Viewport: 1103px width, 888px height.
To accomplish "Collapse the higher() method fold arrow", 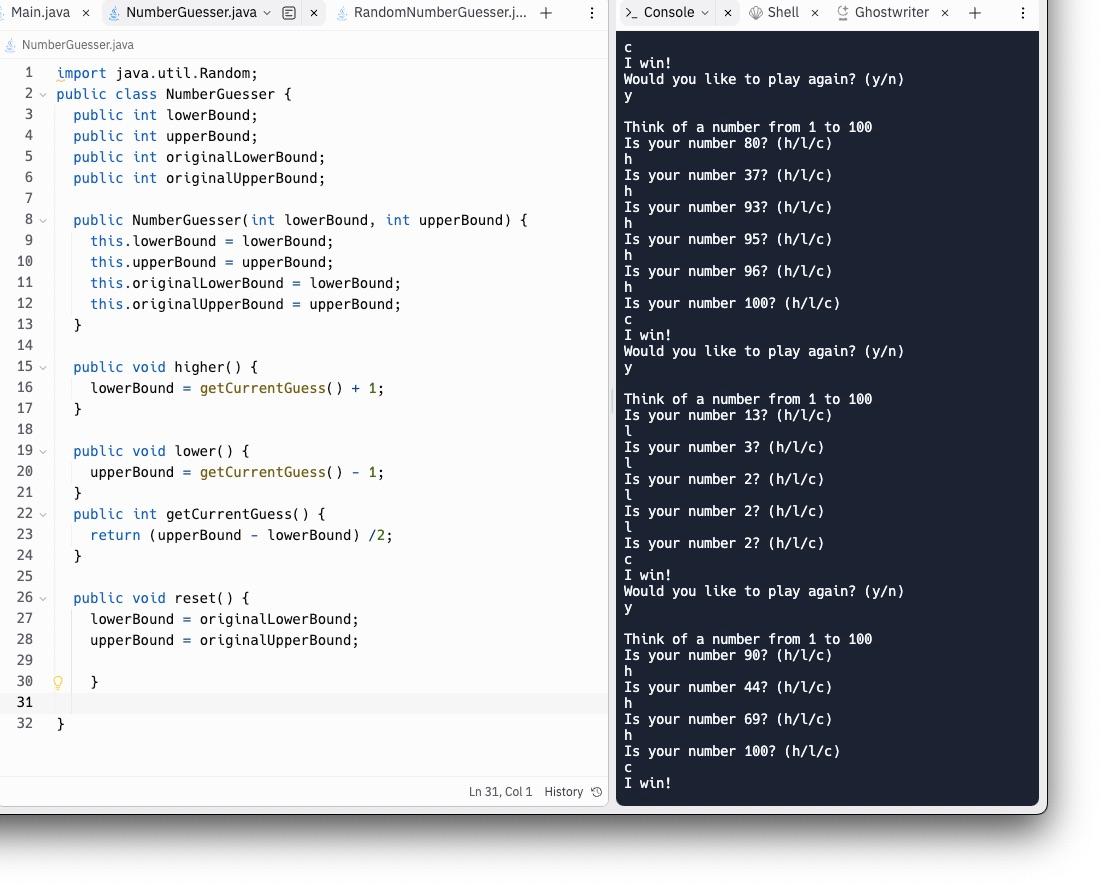I will (43, 367).
